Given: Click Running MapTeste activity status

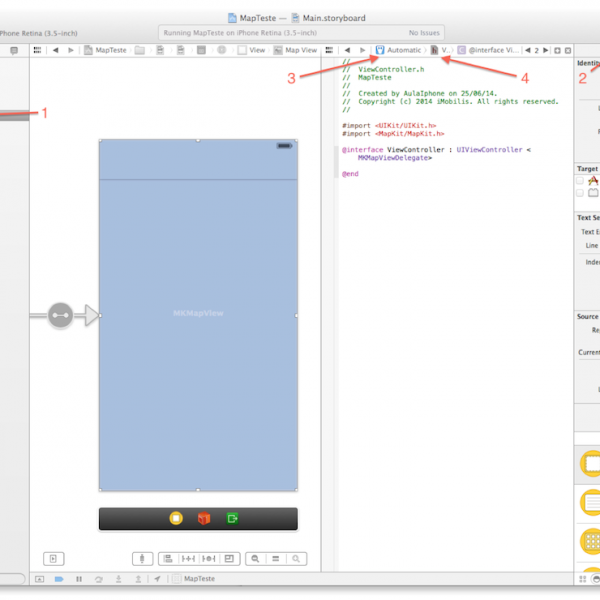Looking at the screenshot, I should (x=240, y=33).
